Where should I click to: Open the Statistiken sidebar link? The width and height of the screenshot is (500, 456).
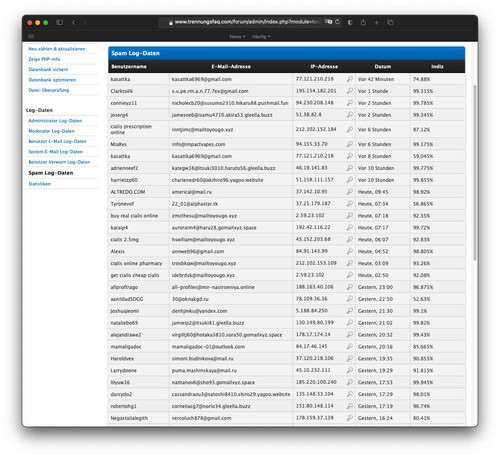coord(40,184)
